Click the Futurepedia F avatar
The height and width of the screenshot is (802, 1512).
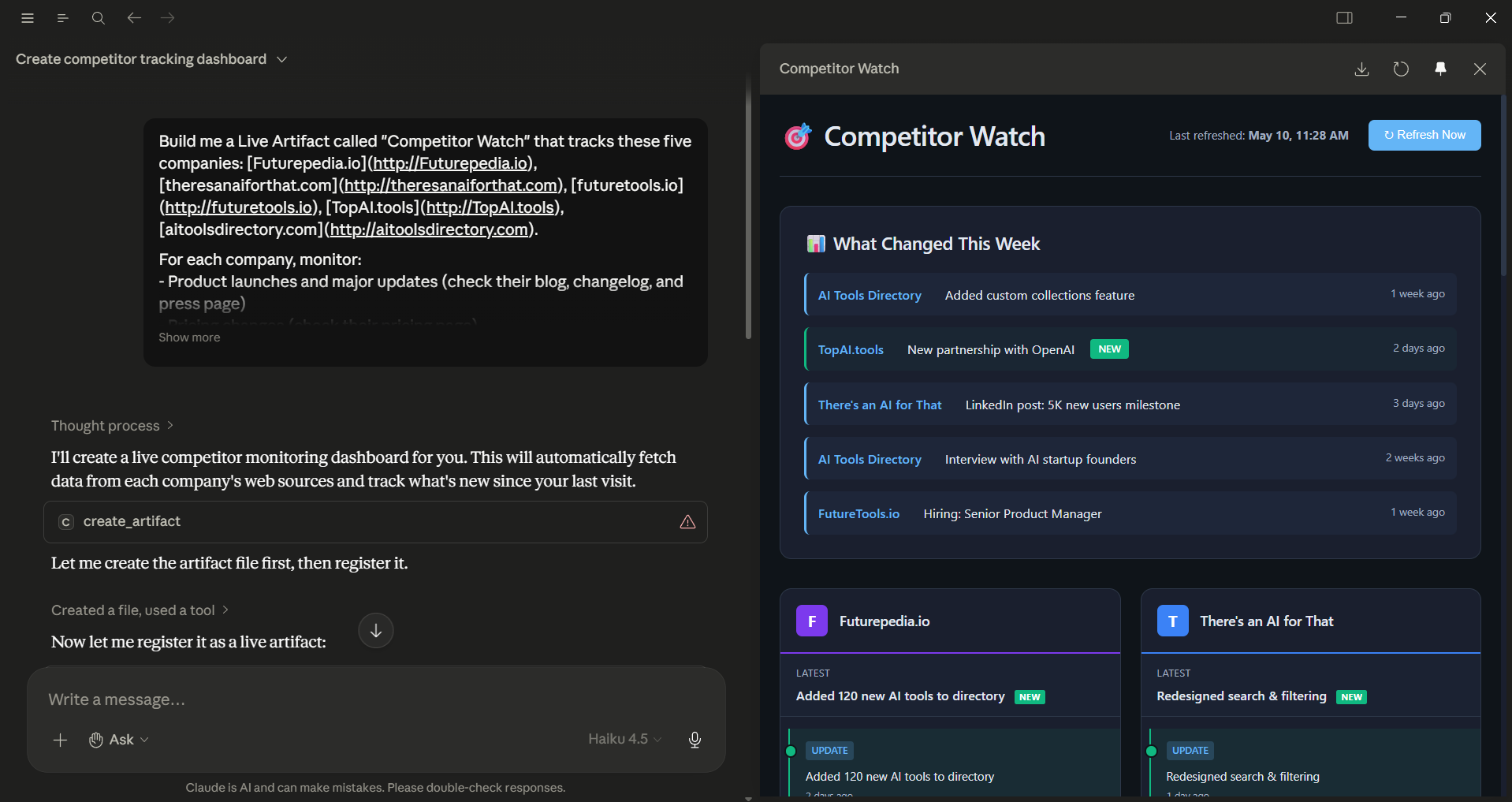812,621
